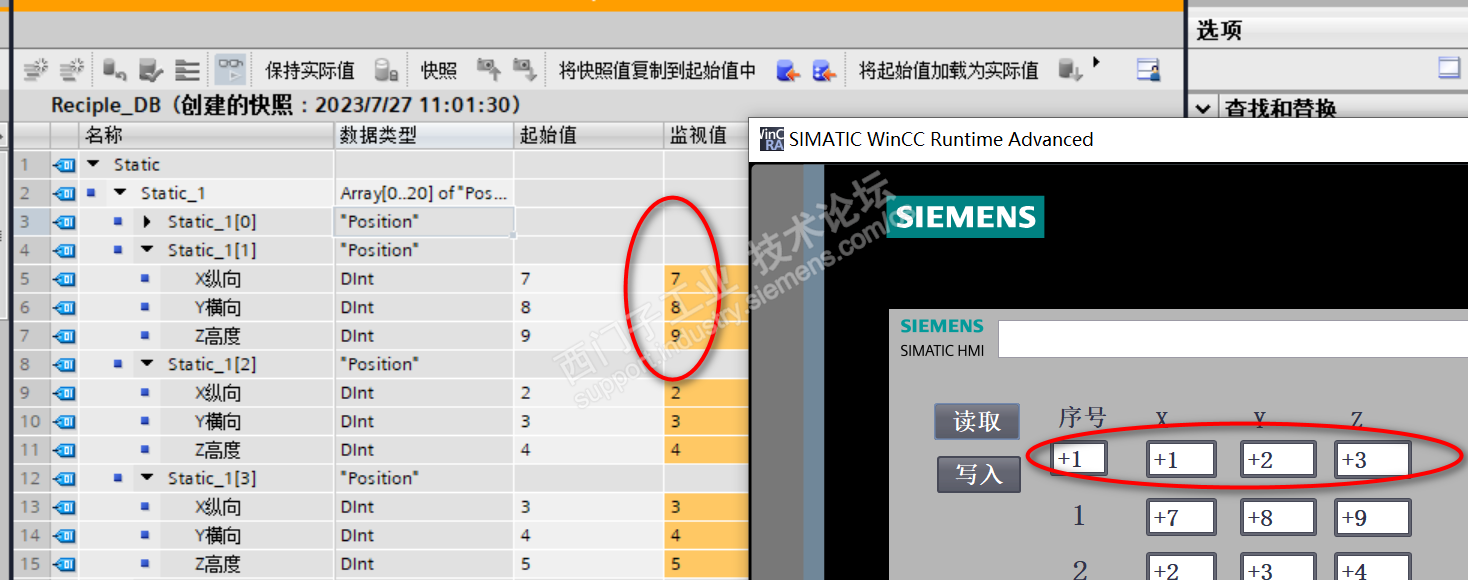Click the second snapshot copy icon with green arrow

click(524, 69)
